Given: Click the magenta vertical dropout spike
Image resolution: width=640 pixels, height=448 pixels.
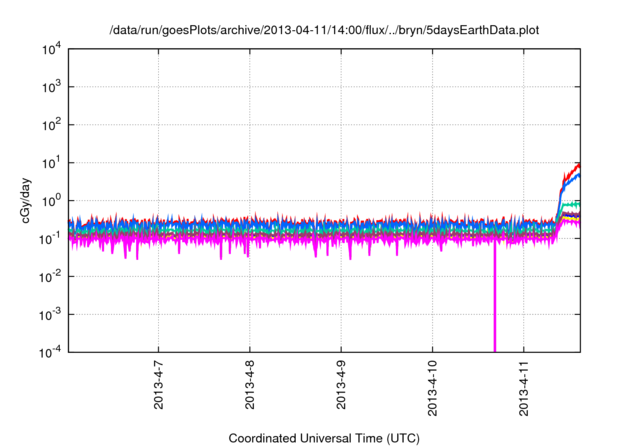Looking at the screenshot, I should click(x=495, y=298).
